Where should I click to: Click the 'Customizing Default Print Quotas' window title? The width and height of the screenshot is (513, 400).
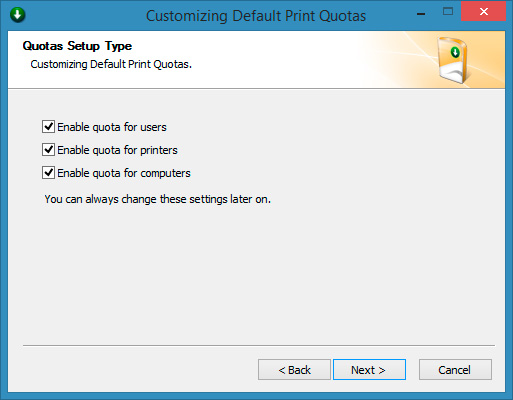click(x=256, y=16)
